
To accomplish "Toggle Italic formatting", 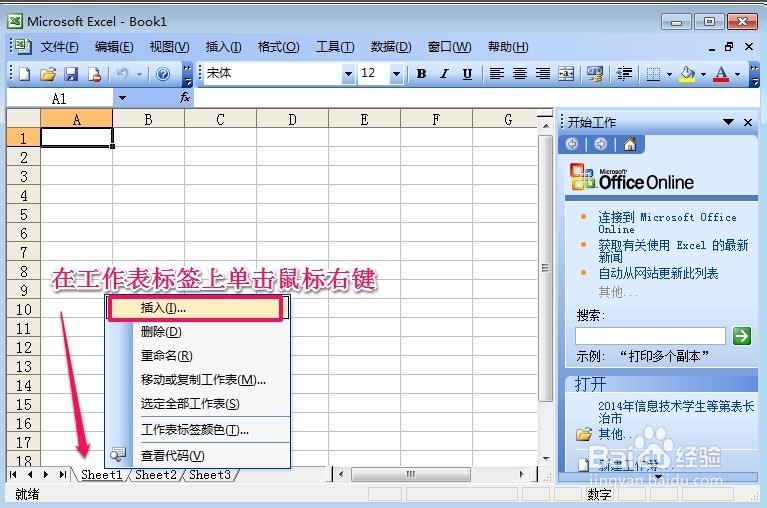I will pyautogui.click(x=444, y=74).
